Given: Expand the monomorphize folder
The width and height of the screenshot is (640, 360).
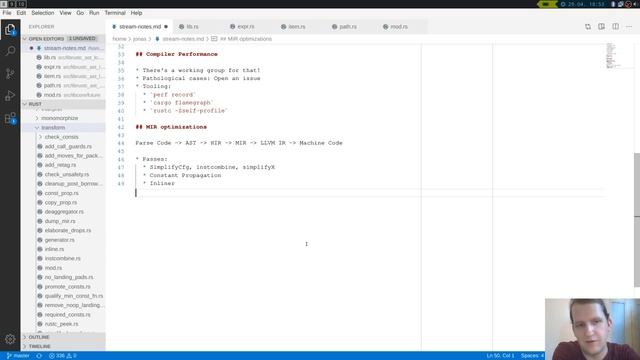Looking at the screenshot, I should (x=59, y=118).
